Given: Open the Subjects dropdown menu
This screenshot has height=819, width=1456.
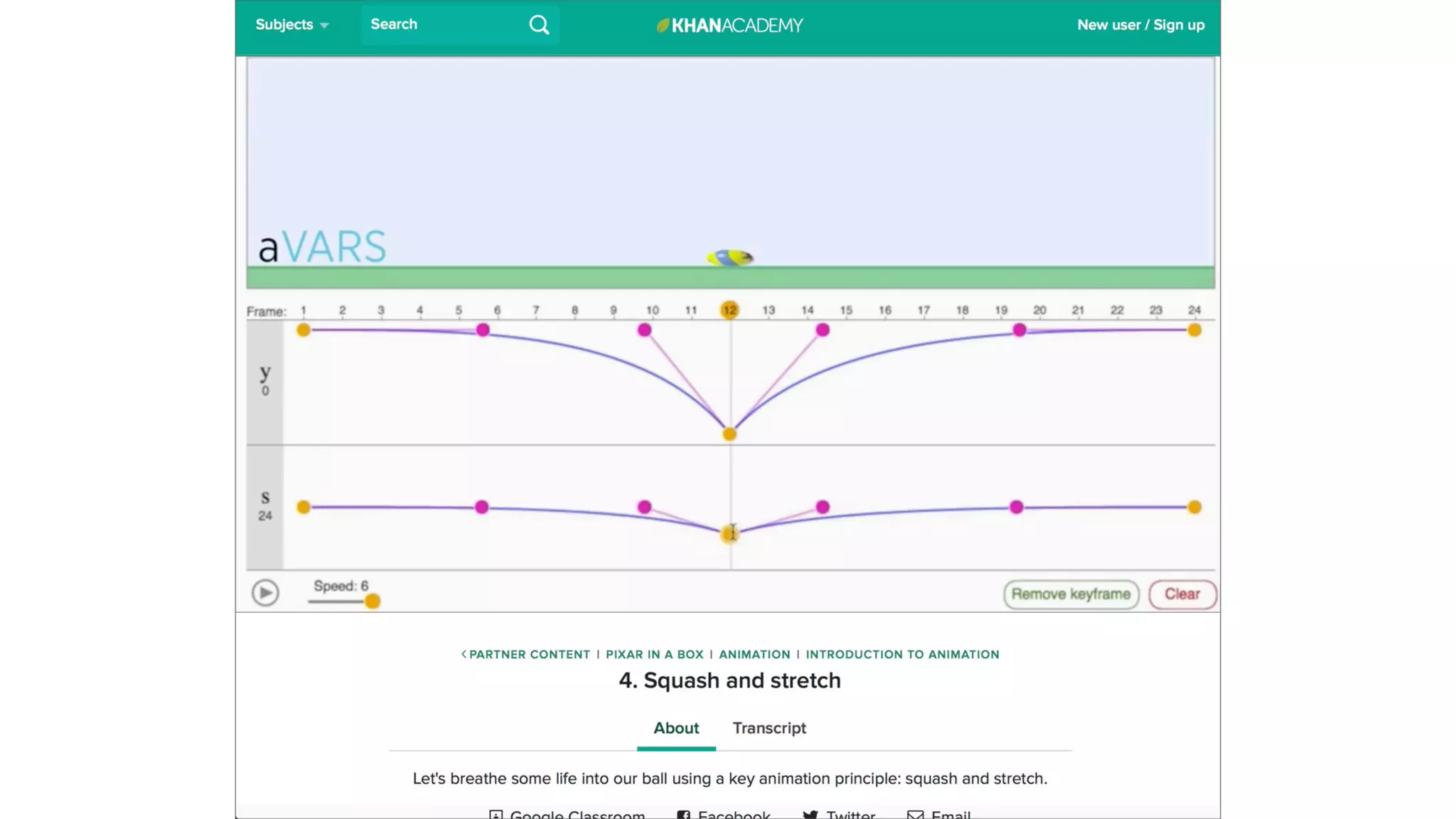Looking at the screenshot, I should pos(291,25).
